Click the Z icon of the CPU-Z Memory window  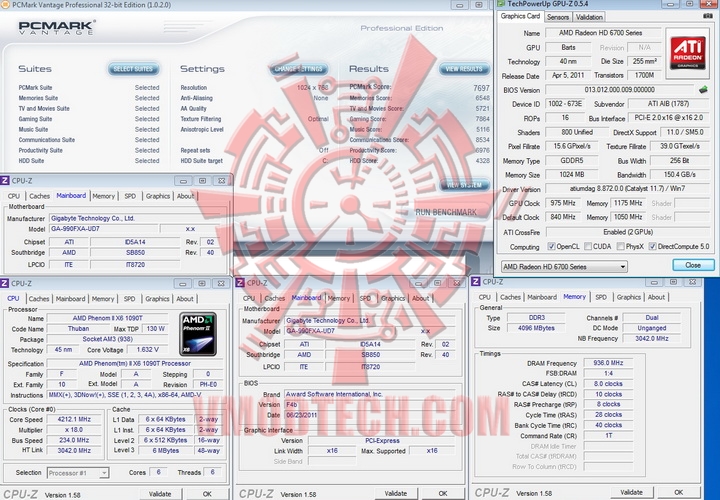(x=476, y=281)
